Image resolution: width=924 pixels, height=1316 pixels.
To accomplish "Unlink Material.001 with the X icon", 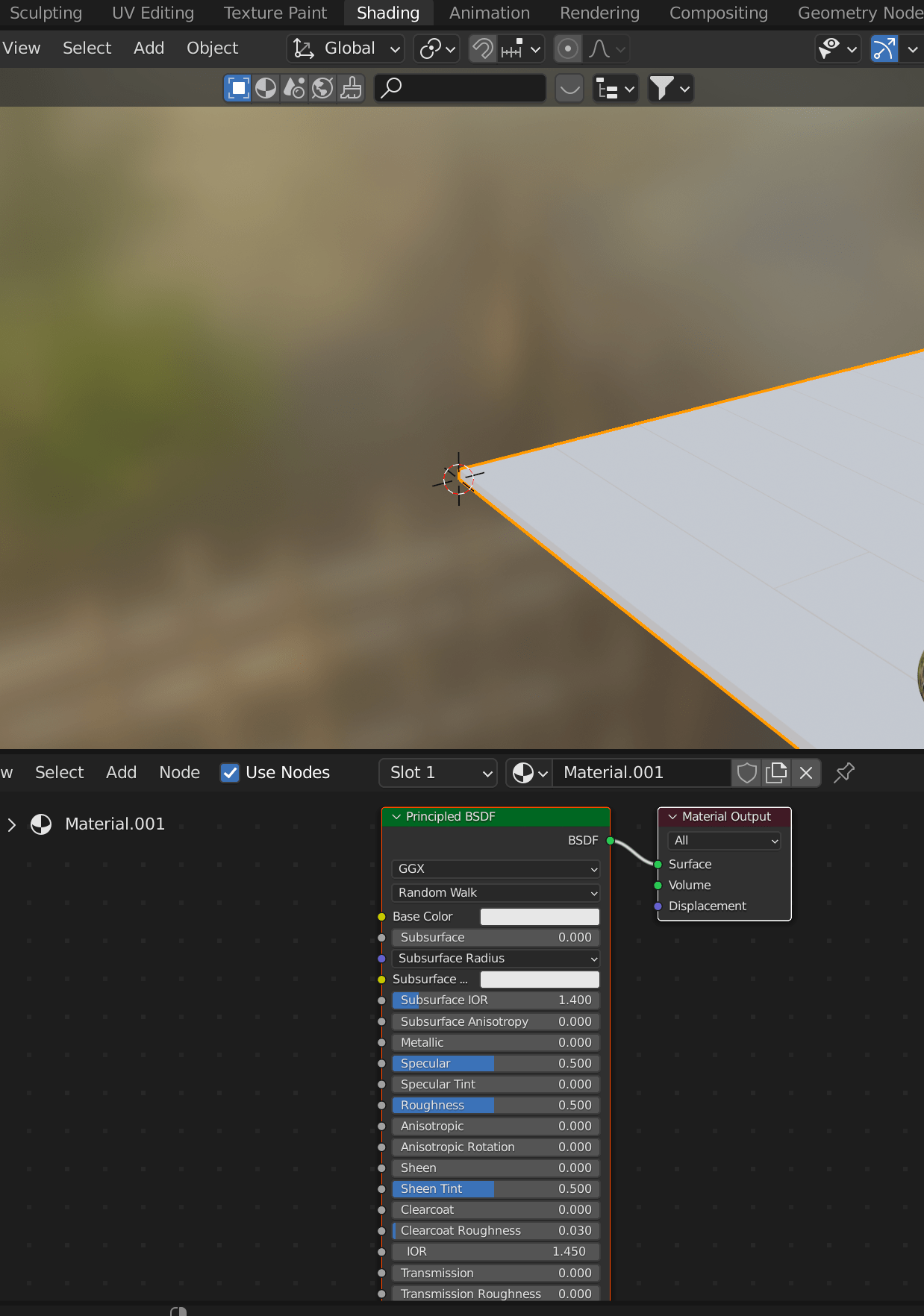I will (806, 773).
